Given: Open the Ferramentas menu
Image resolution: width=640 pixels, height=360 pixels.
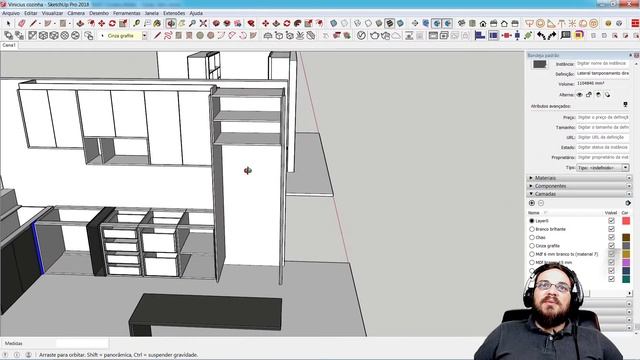Looking at the screenshot, I should pyautogui.click(x=127, y=13).
